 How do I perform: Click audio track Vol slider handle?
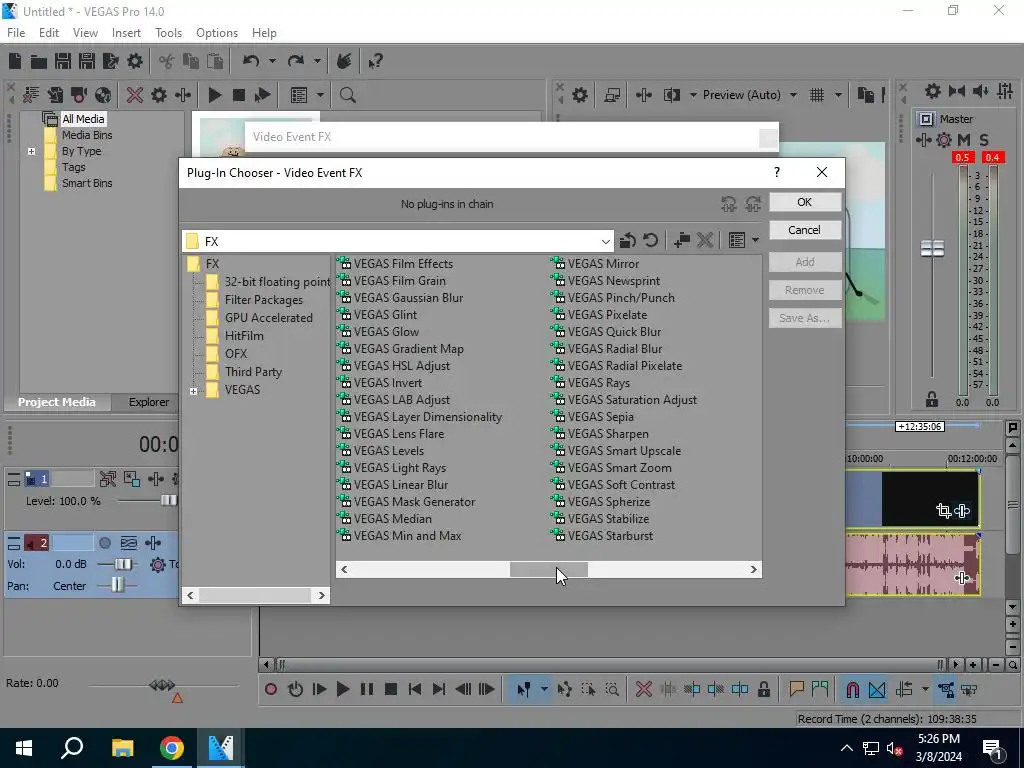[122, 564]
